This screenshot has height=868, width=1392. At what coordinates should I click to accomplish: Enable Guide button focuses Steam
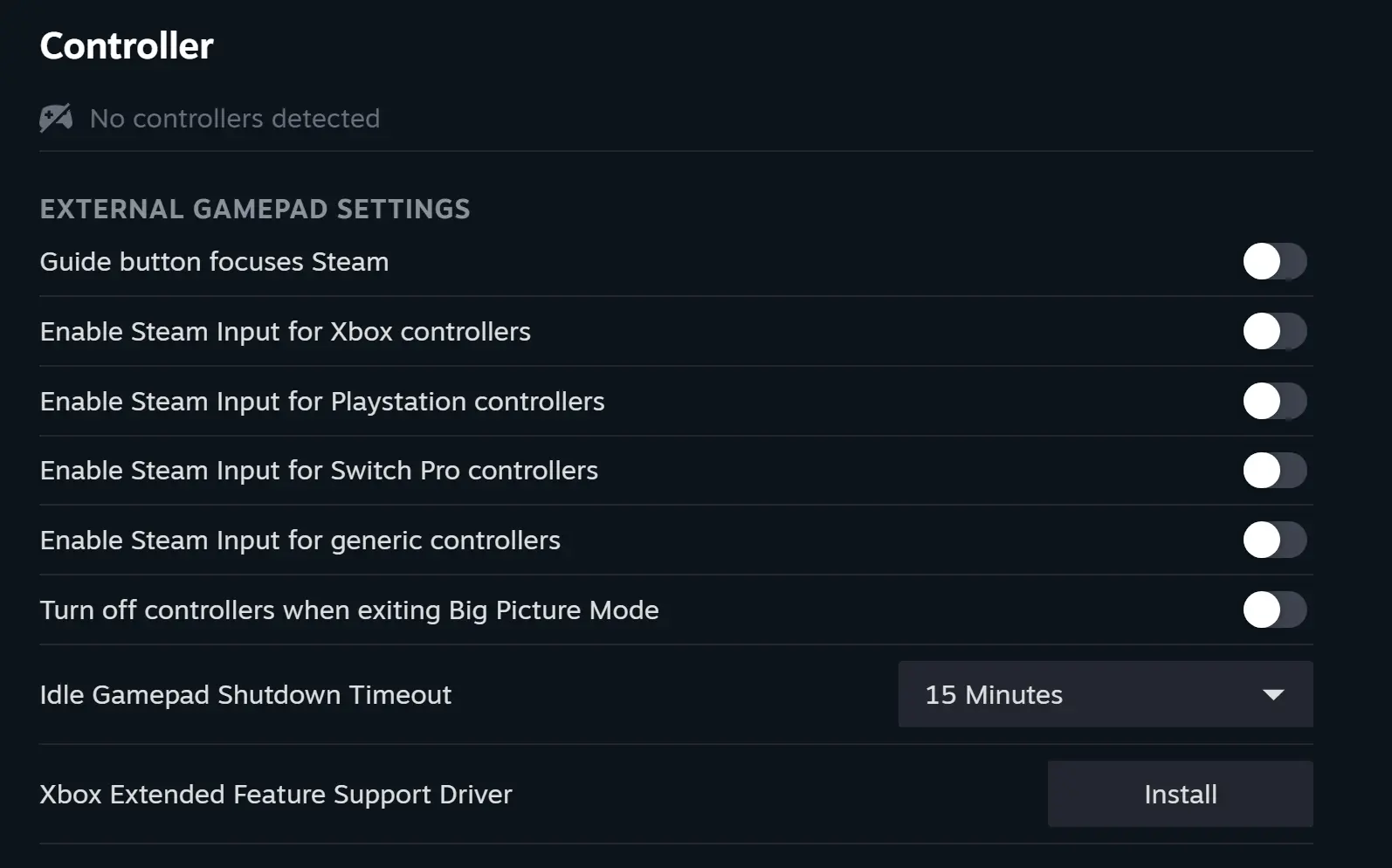(1275, 261)
